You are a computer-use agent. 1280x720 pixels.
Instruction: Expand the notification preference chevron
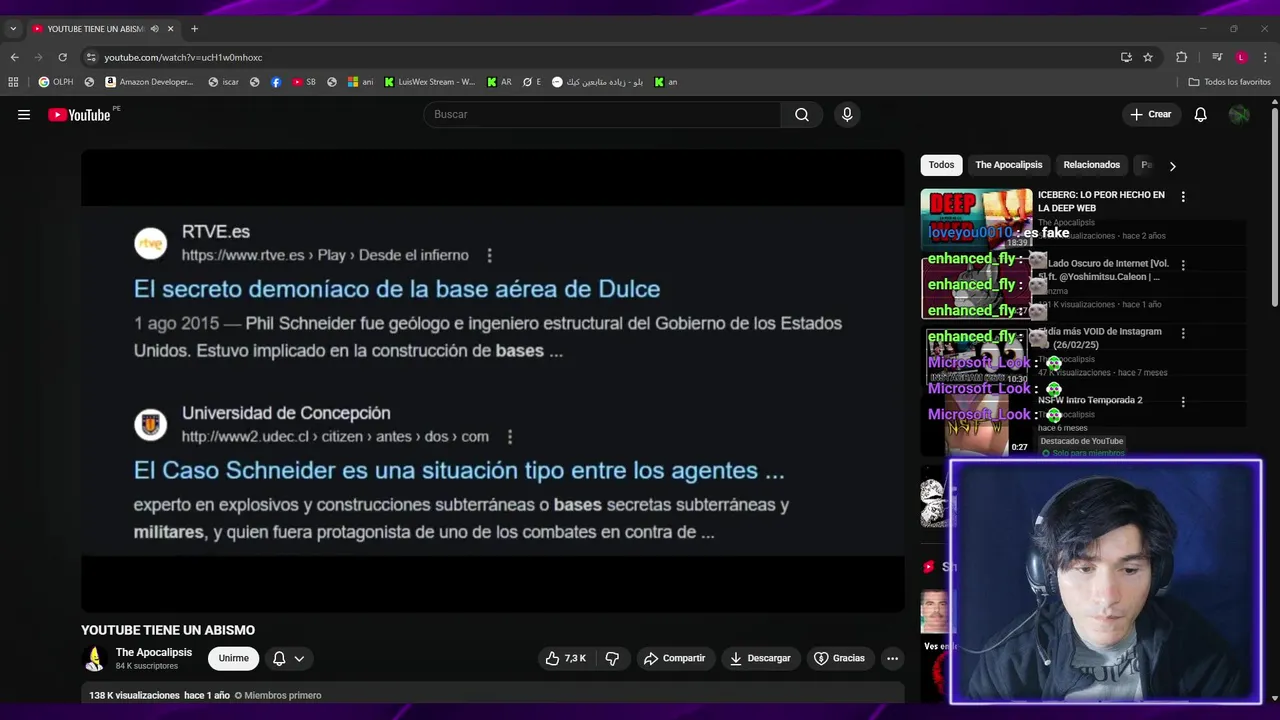(x=299, y=658)
